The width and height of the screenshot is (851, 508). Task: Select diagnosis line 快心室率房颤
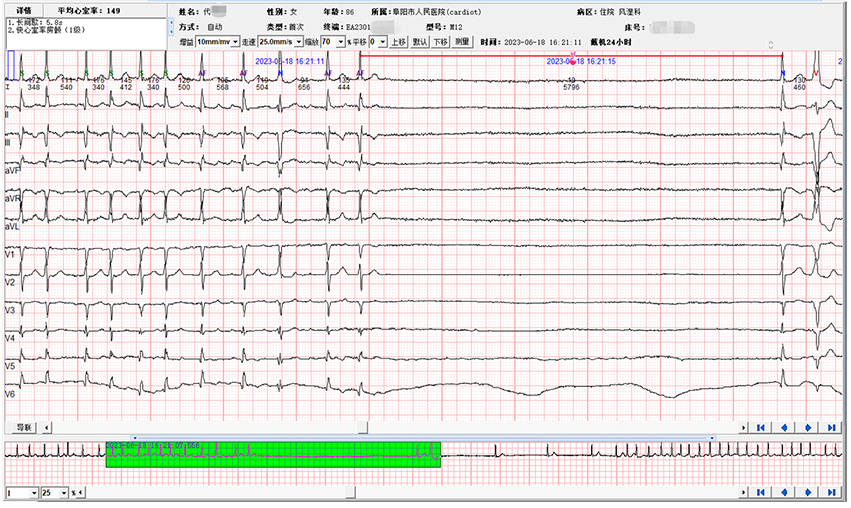coord(47,30)
